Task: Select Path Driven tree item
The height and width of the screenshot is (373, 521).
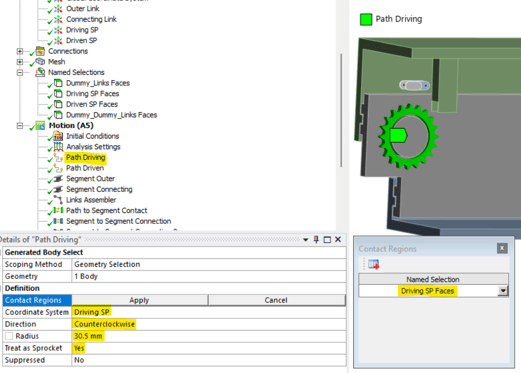Action: 85,168
